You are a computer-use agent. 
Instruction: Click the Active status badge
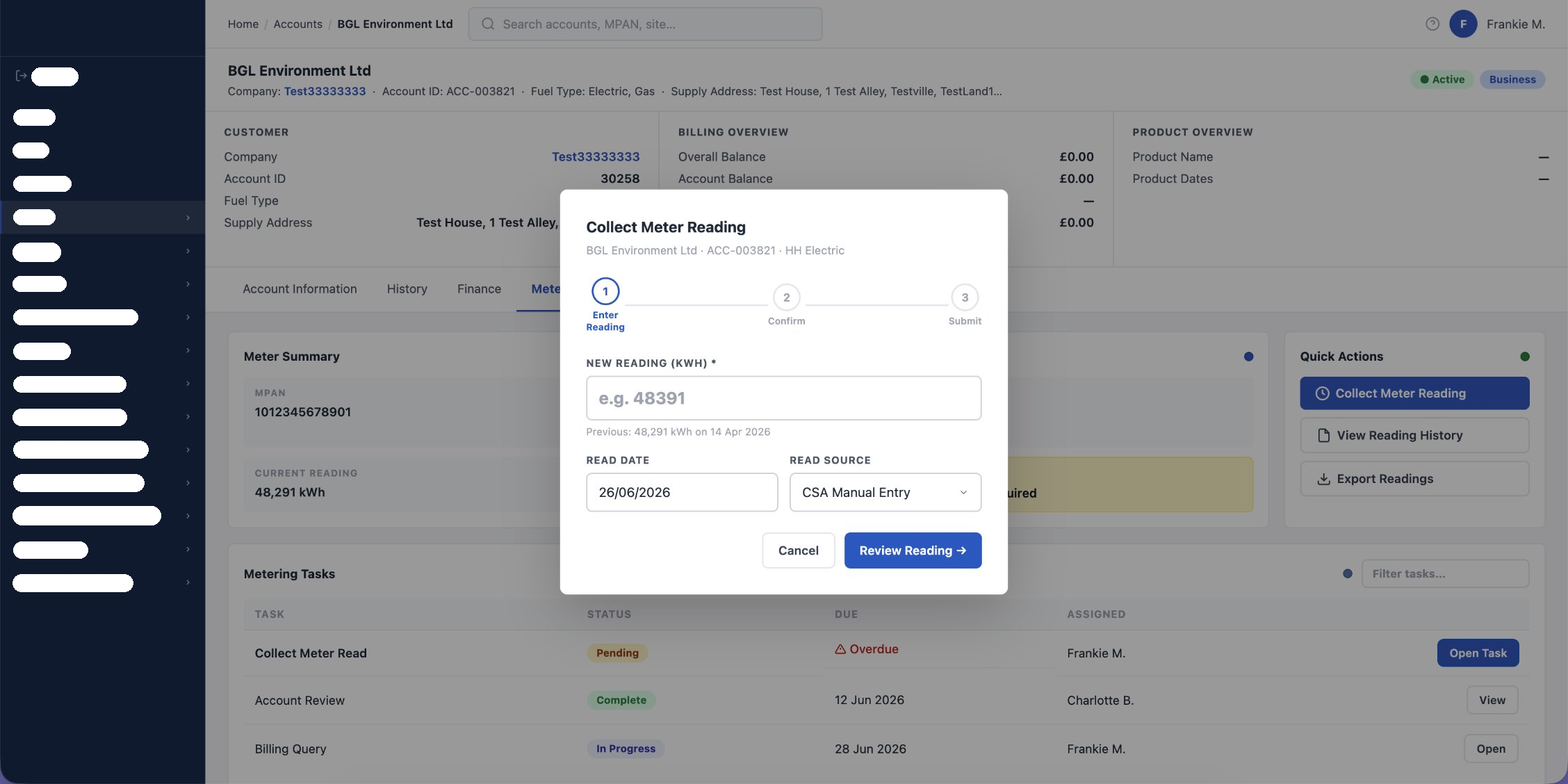click(x=1442, y=79)
